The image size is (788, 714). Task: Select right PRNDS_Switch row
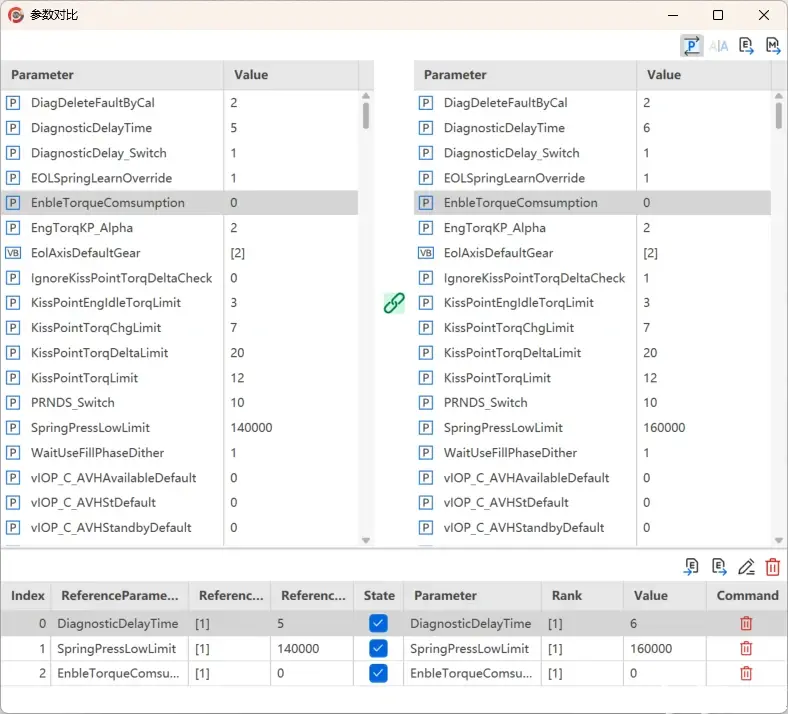tap(593, 402)
